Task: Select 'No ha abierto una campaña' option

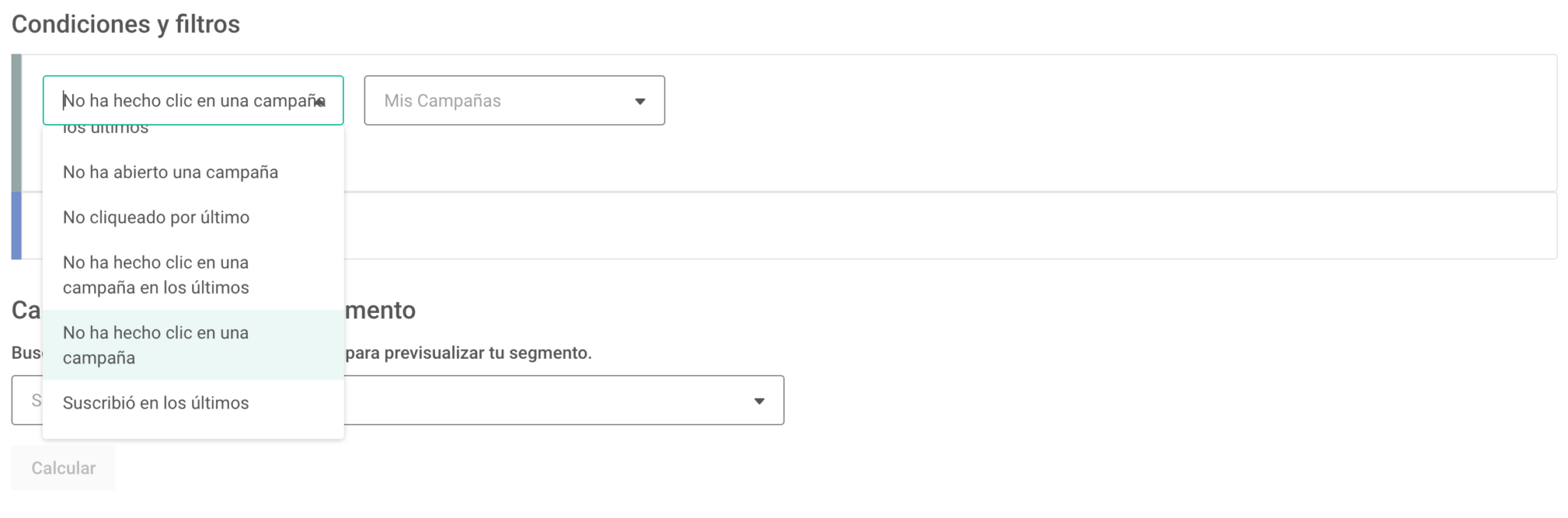Action: [170, 172]
